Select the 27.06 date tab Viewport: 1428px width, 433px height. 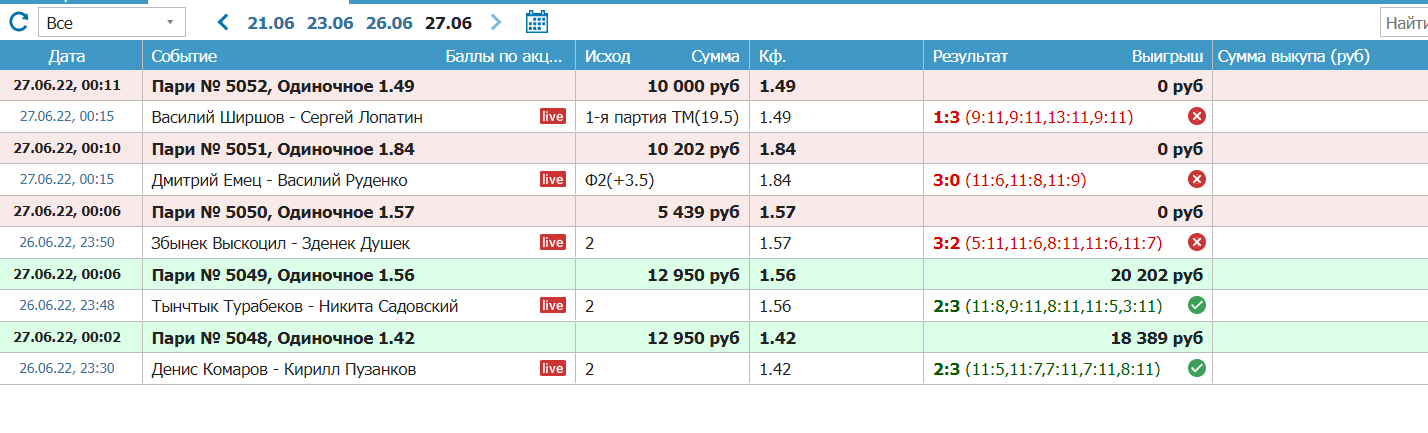[x=448, y=23]
